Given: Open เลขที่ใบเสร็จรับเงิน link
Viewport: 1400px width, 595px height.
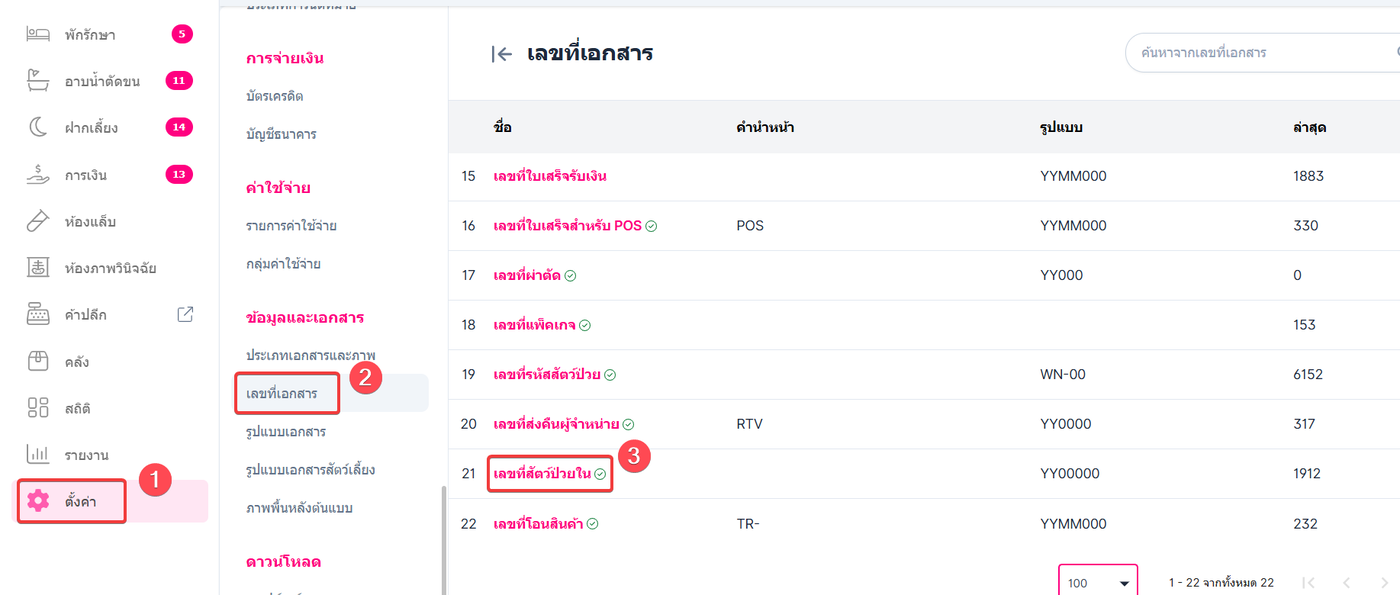Looking at the screenshot, I should click(550, 176).
